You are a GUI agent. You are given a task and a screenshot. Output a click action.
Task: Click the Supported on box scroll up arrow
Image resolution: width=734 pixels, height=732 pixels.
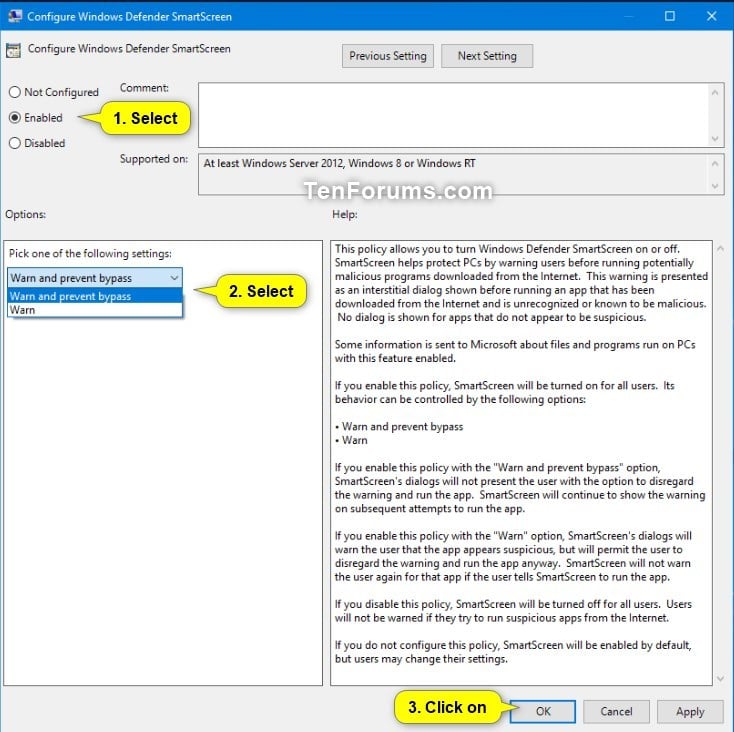tap(715, 163)
